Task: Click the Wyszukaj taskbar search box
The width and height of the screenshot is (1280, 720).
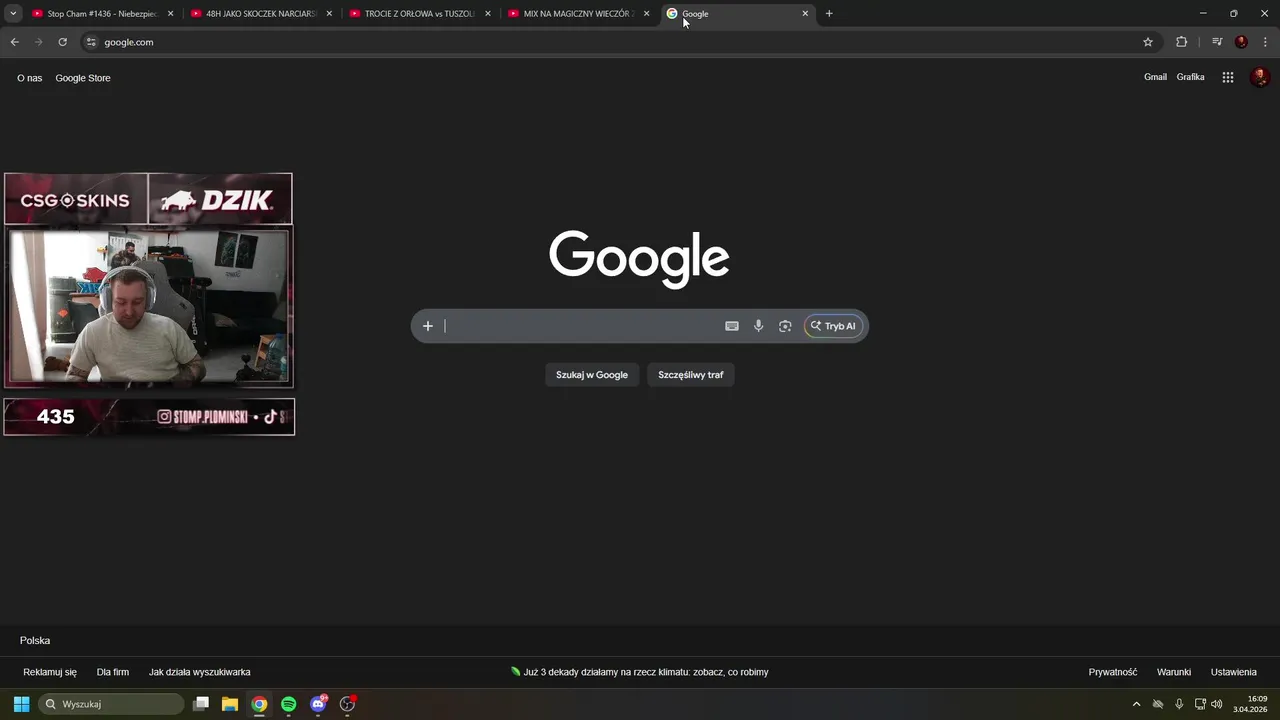Action: [x=111, y=704]
